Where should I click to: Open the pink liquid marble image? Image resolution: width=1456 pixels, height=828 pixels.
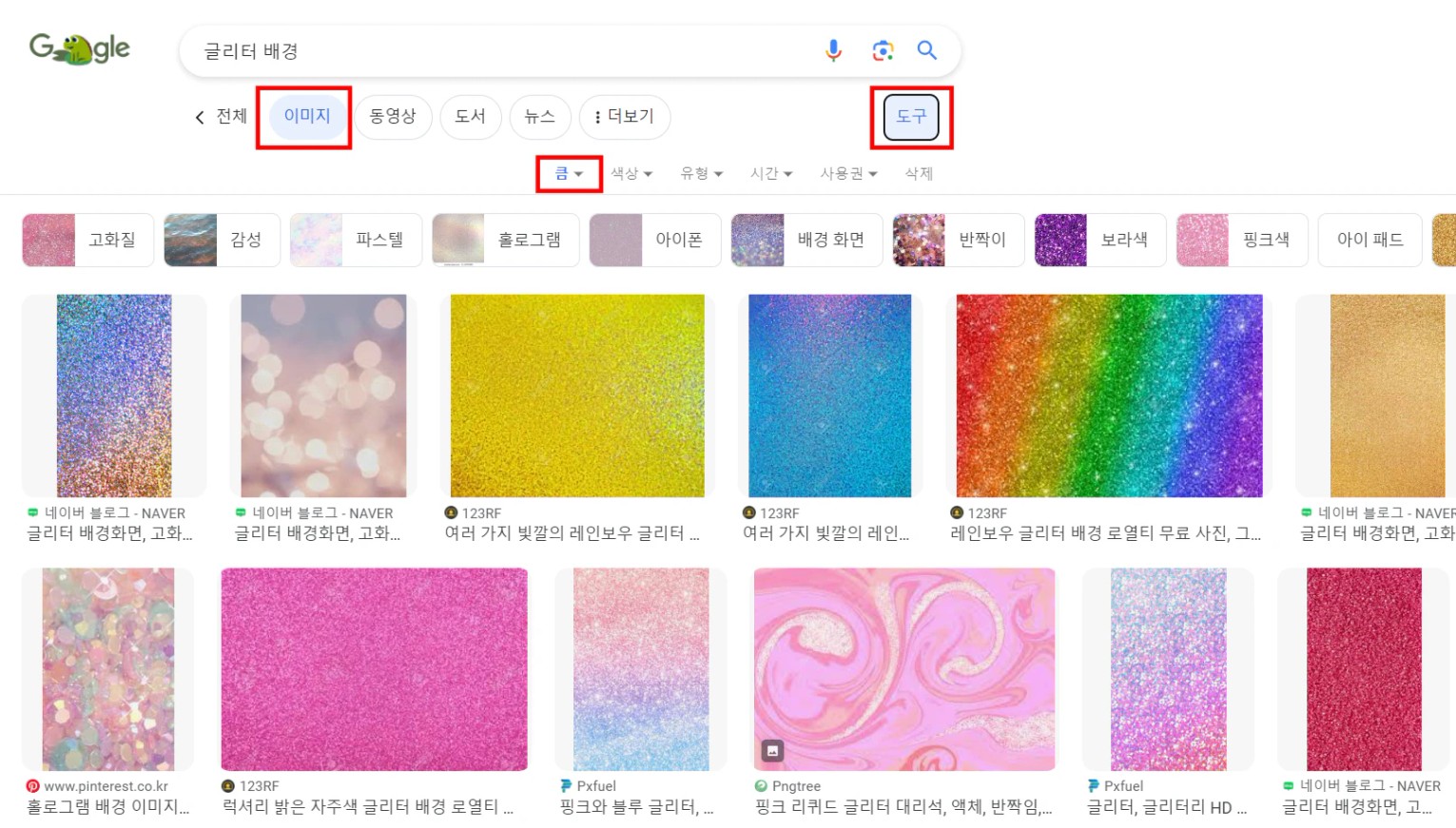coord(904,669)
